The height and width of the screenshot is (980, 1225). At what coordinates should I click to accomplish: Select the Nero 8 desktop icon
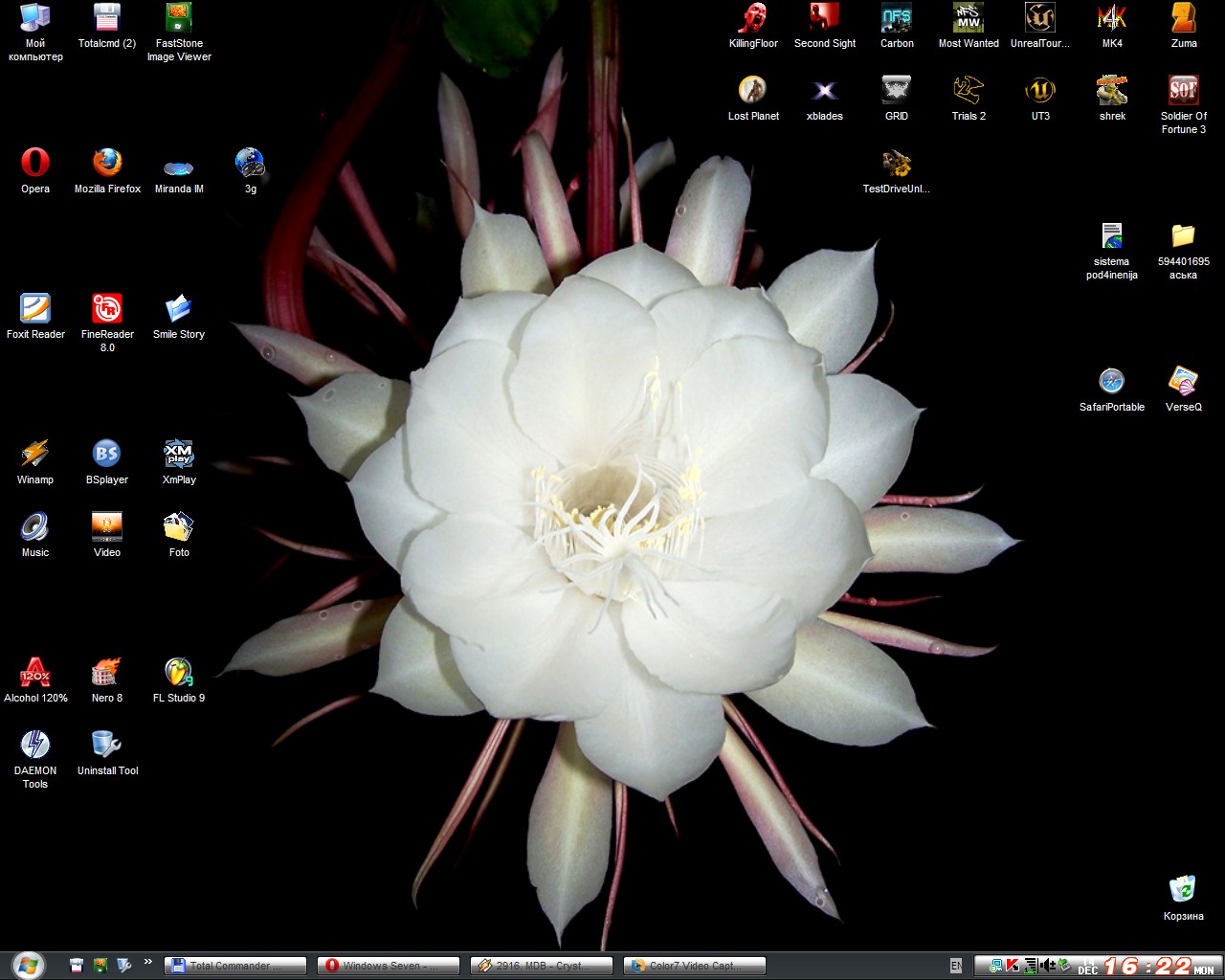(107, 673)
